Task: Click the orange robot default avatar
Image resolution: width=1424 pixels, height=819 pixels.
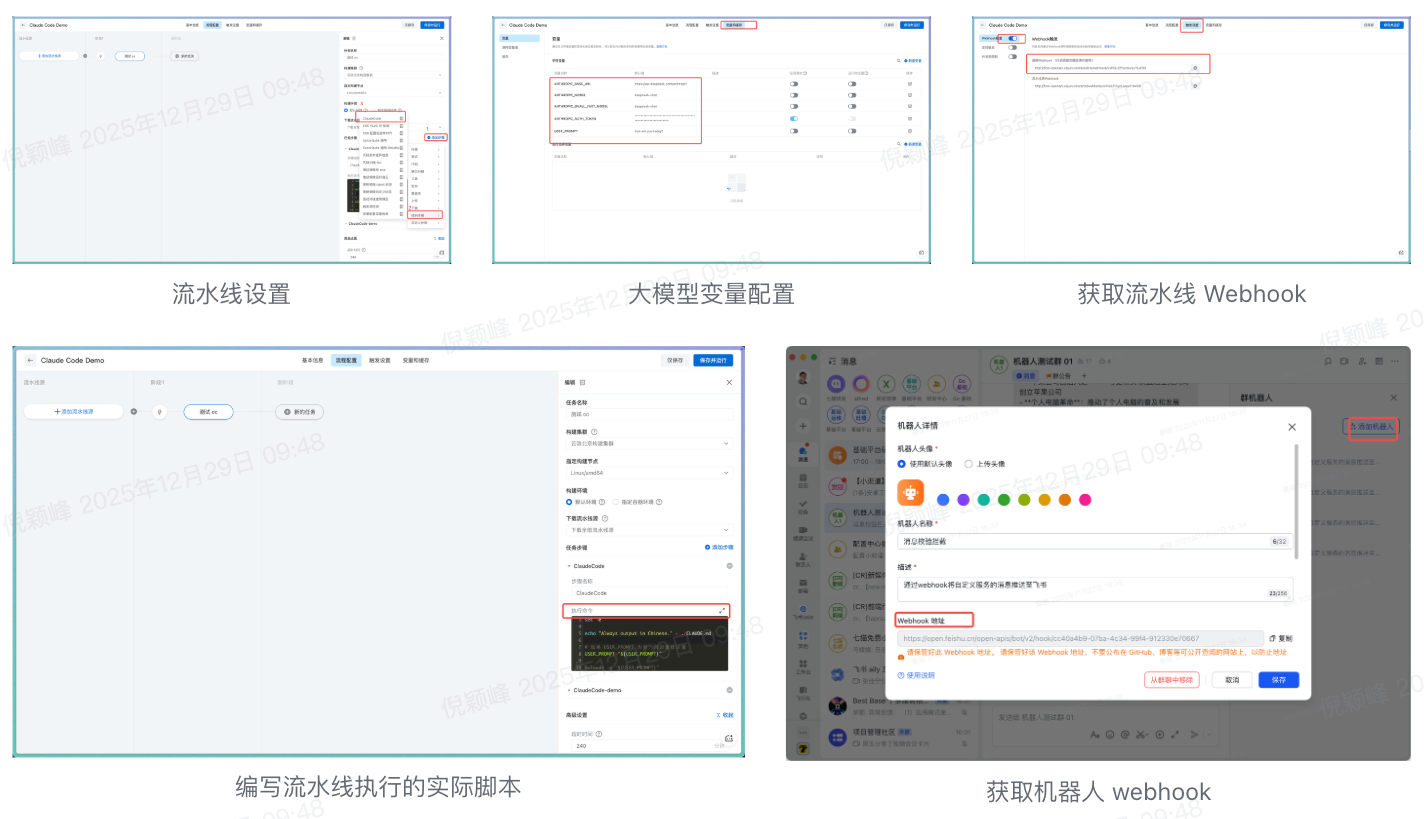Action: 910,492
